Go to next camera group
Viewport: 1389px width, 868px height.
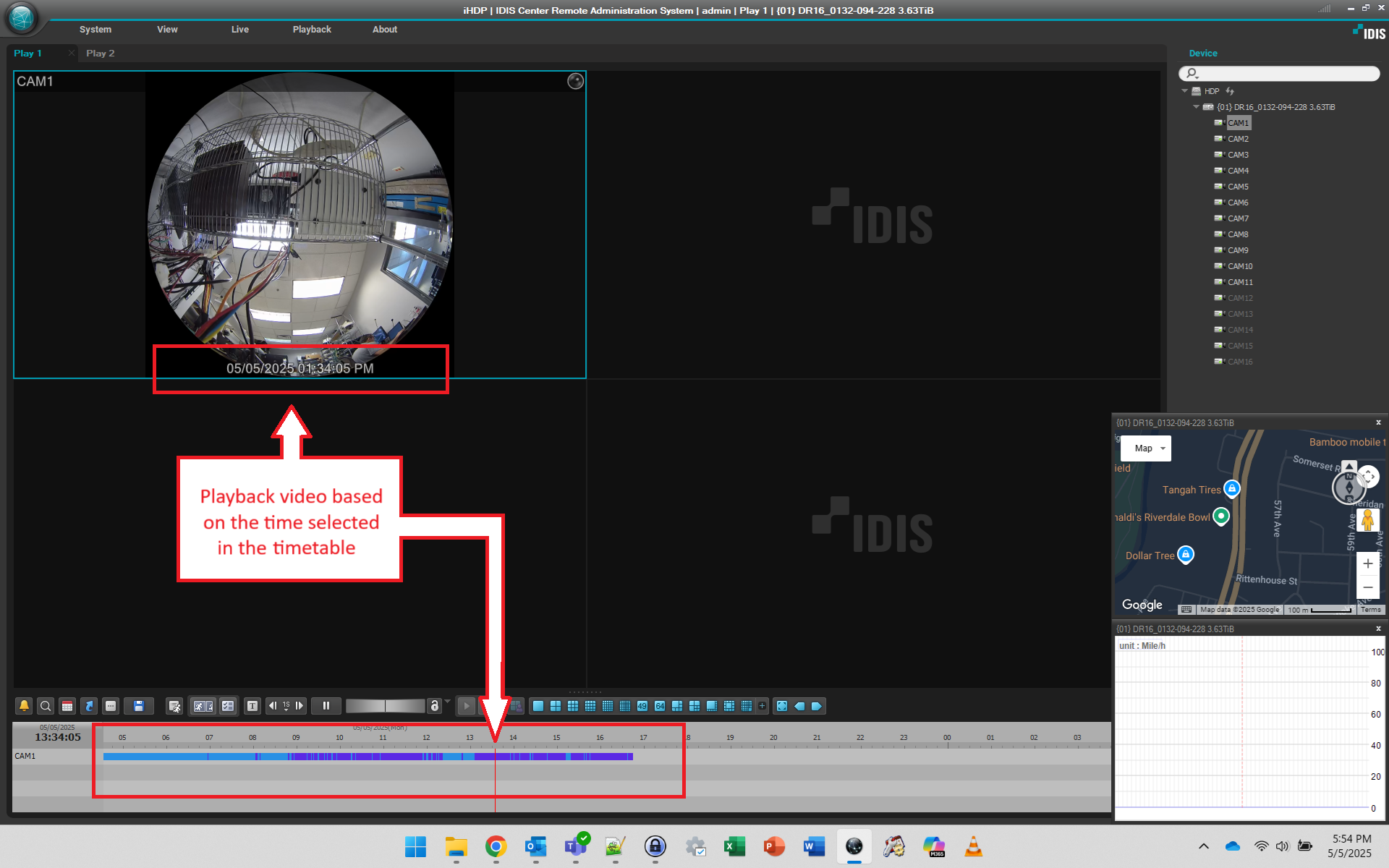coord(817,706)
